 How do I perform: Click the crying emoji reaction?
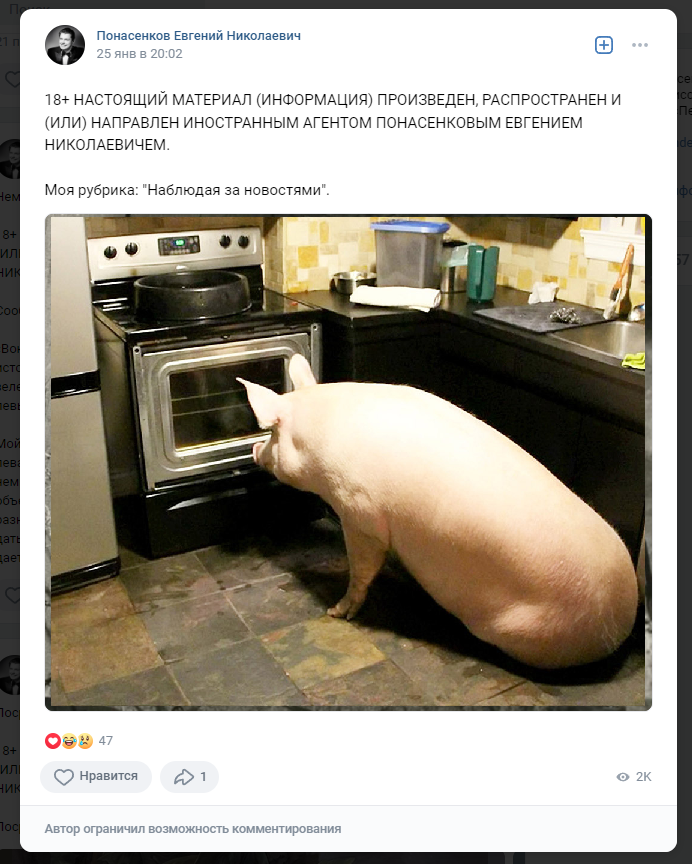[x=85, y=741]
